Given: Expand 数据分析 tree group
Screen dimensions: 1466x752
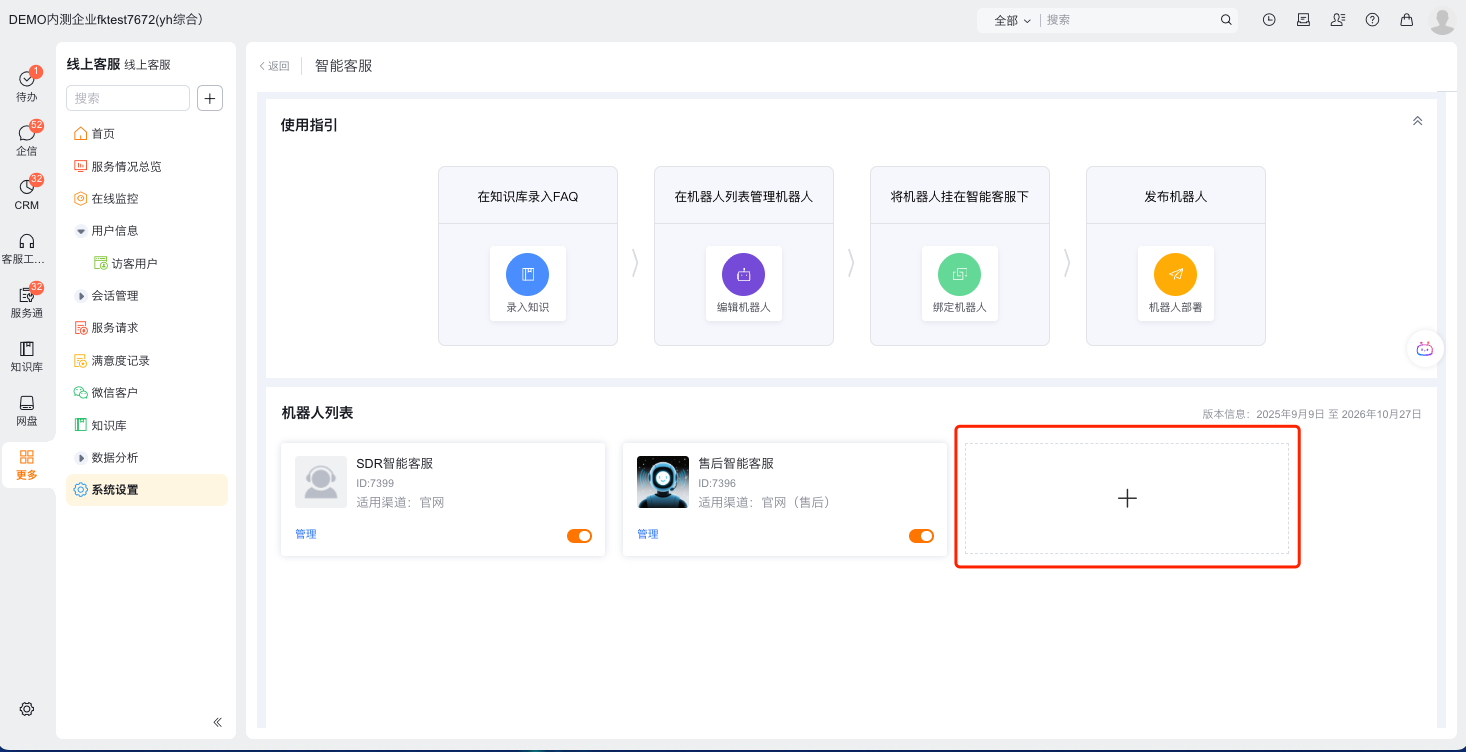Looking at the screenshot, I should [x=81, y=458].
